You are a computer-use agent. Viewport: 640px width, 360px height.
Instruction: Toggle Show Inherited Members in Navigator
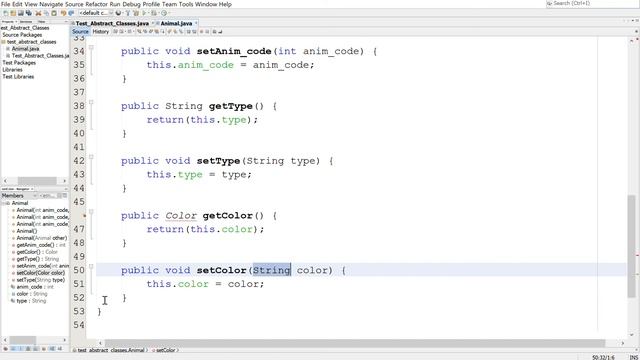tap(5, 349)
